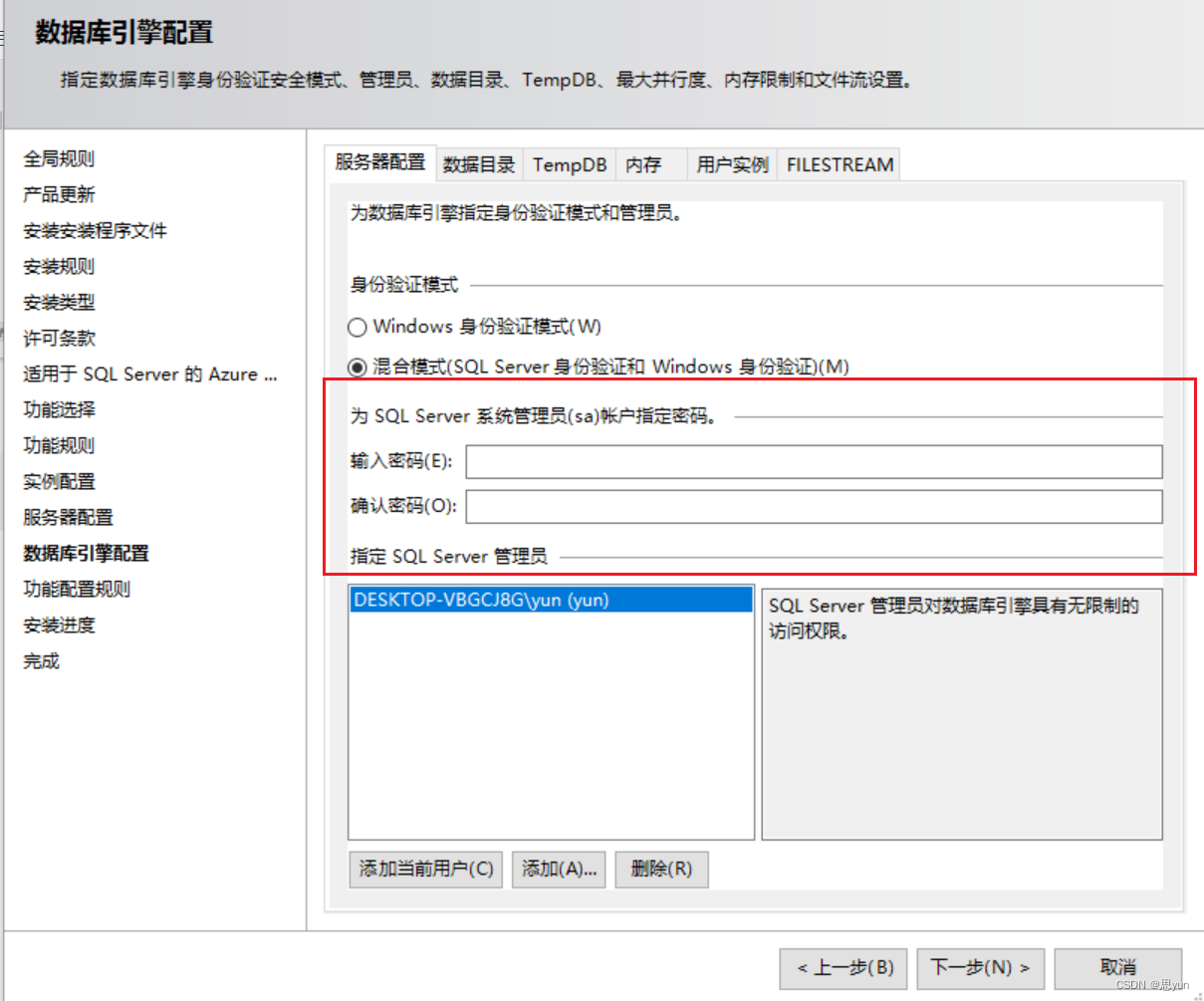Open the 数据目录 tab
The width and height of the screenshot is (1204, 1001).
pyautogui.click(x=479, y=164)
